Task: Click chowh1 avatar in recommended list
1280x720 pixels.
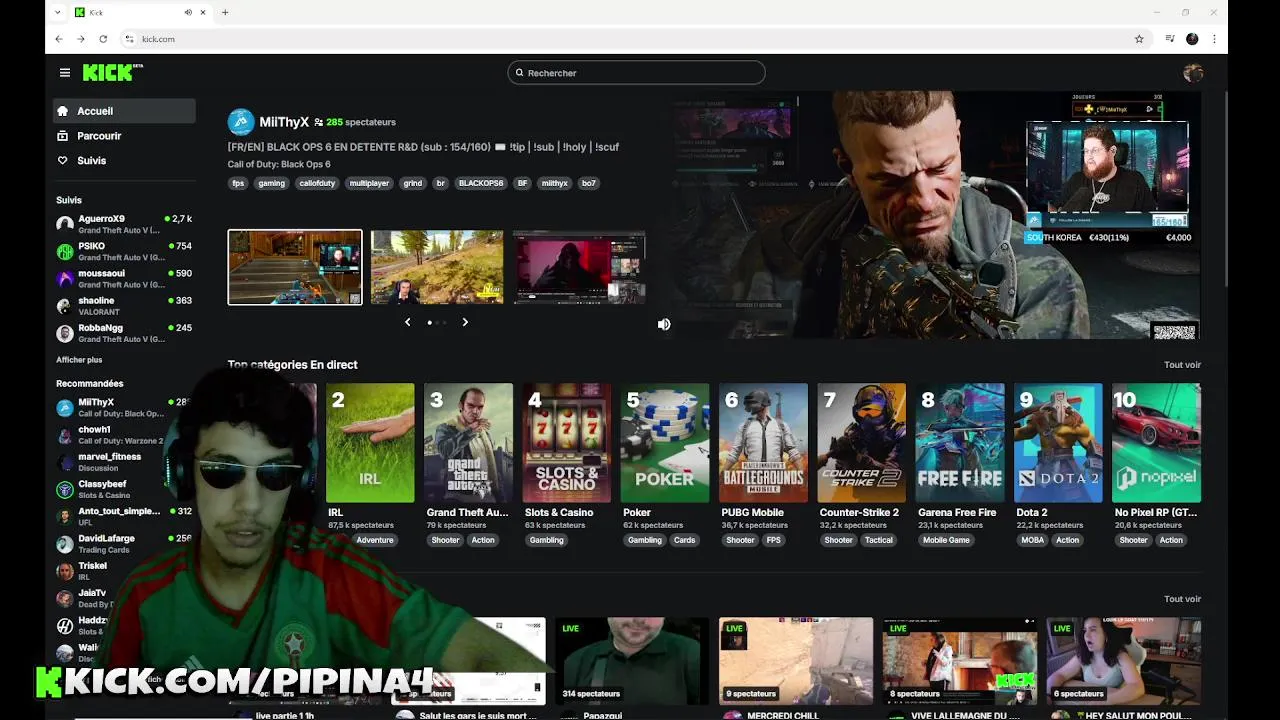Action: pyautogui.click(x=65, y=435)
